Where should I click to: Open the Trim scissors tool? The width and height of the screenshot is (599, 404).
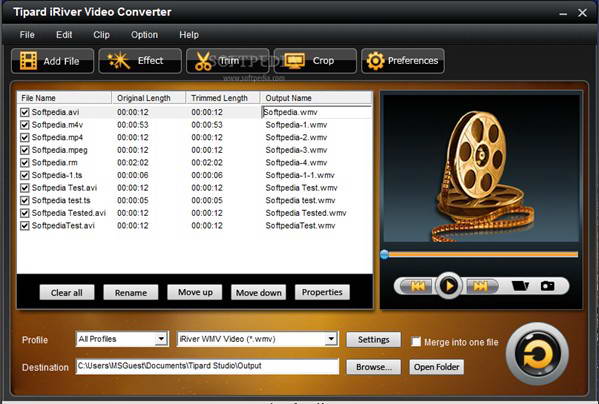click(227, 61)
